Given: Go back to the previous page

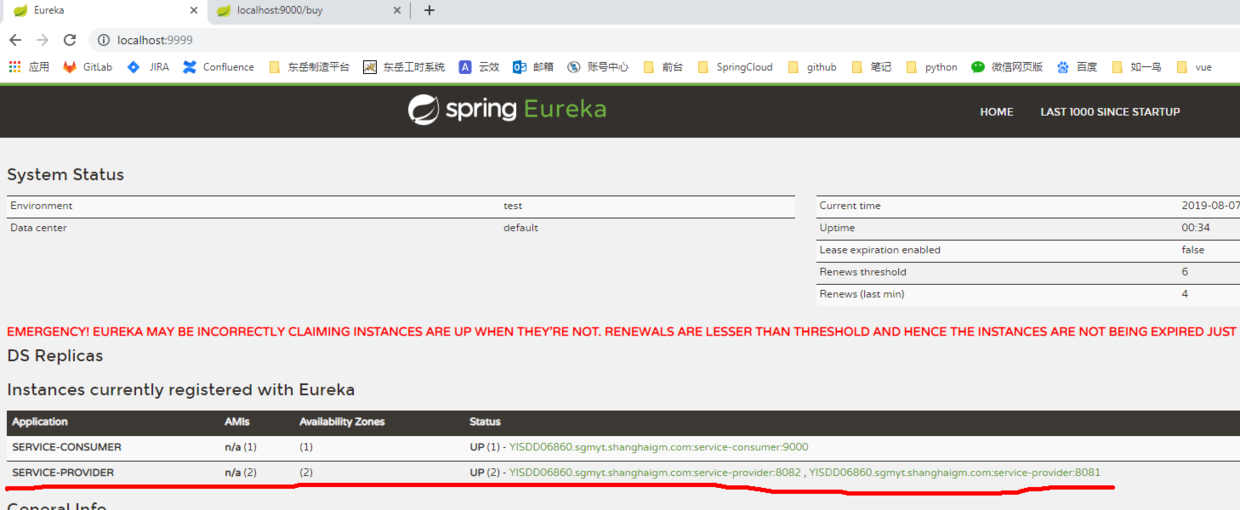Looking at the screenshot, I should 15,40.
